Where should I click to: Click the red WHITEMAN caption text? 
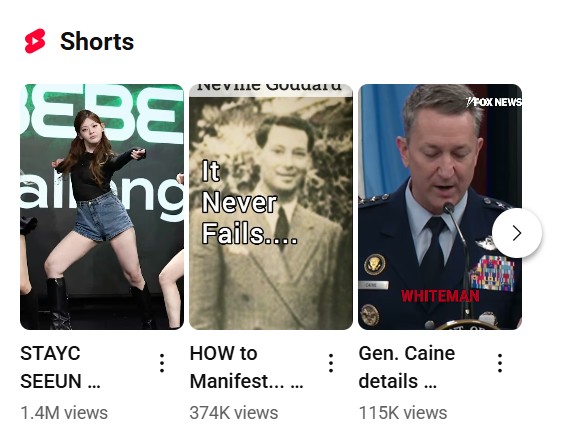point(440,296)
